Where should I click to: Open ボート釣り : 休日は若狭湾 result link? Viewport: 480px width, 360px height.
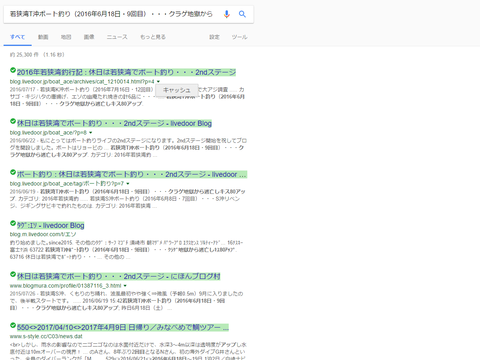pos(132,174)
